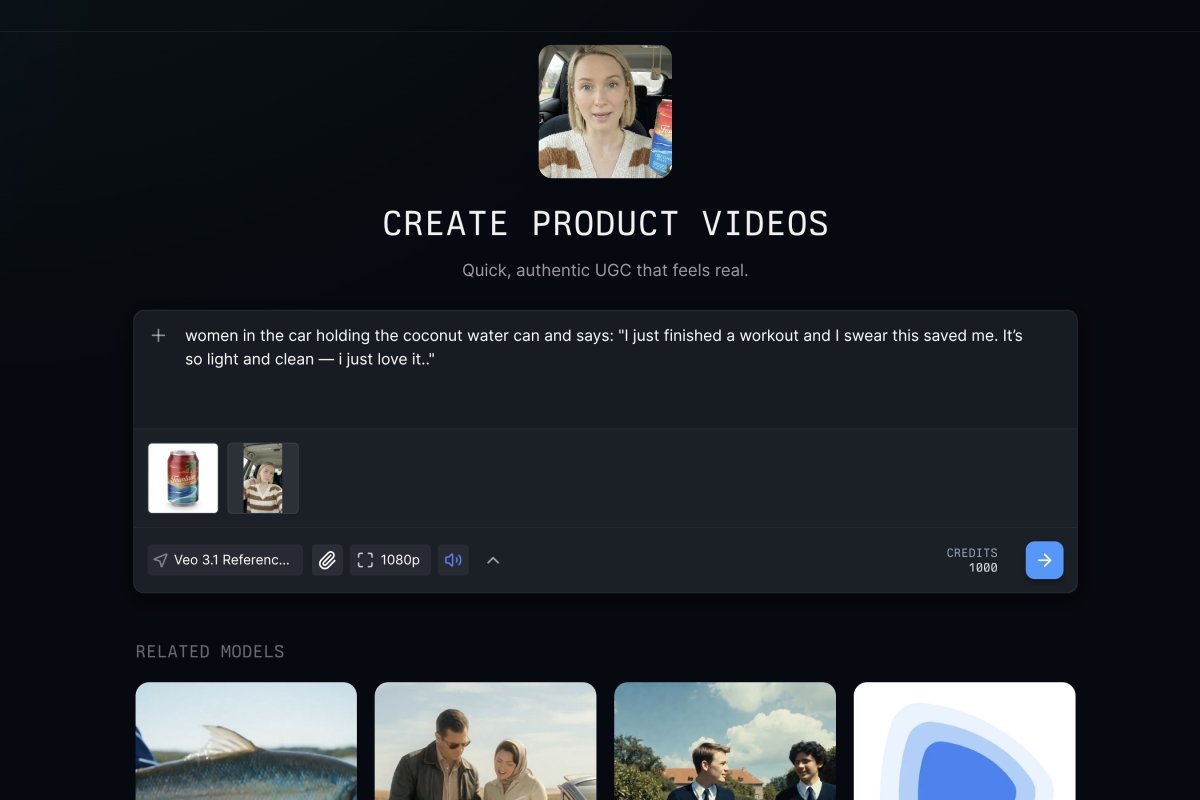Open the fish related model card
Screen dimensions: 1200x800
(x=246, y=741)
